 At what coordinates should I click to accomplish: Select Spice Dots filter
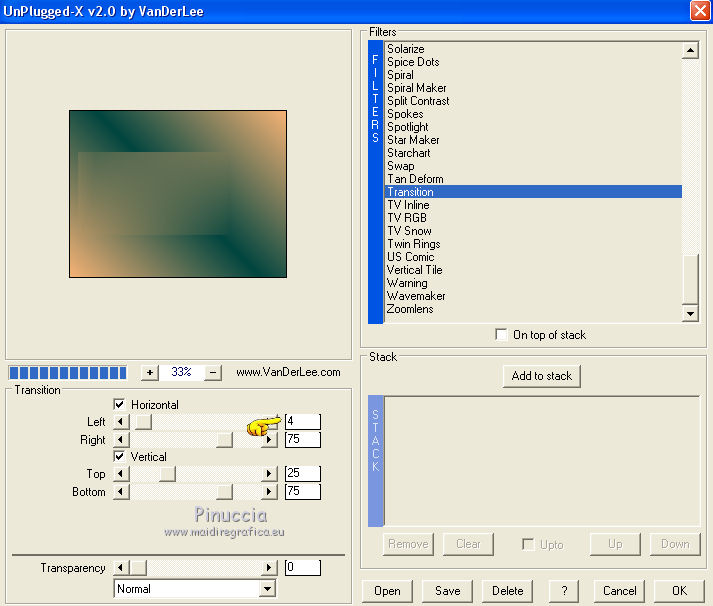coord(413,62)
